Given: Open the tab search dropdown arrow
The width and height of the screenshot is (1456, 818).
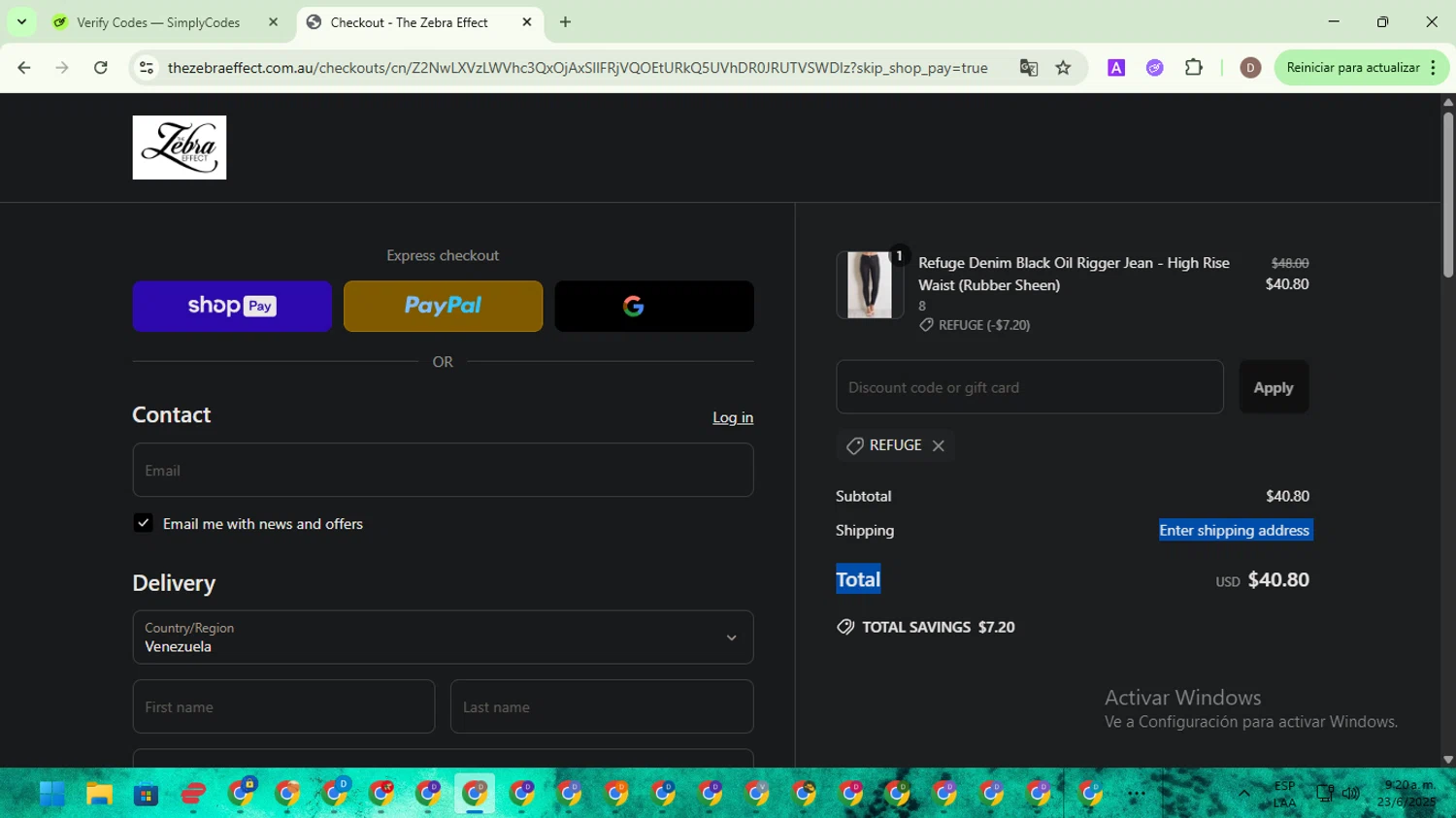Looking at the screenshot, I should pos(21,22).
